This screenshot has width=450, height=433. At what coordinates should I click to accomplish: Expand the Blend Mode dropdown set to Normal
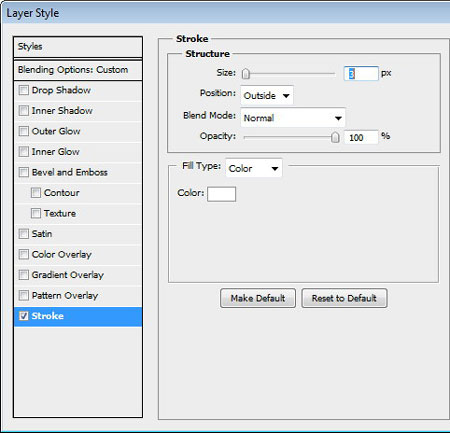[x=293, y=118]
